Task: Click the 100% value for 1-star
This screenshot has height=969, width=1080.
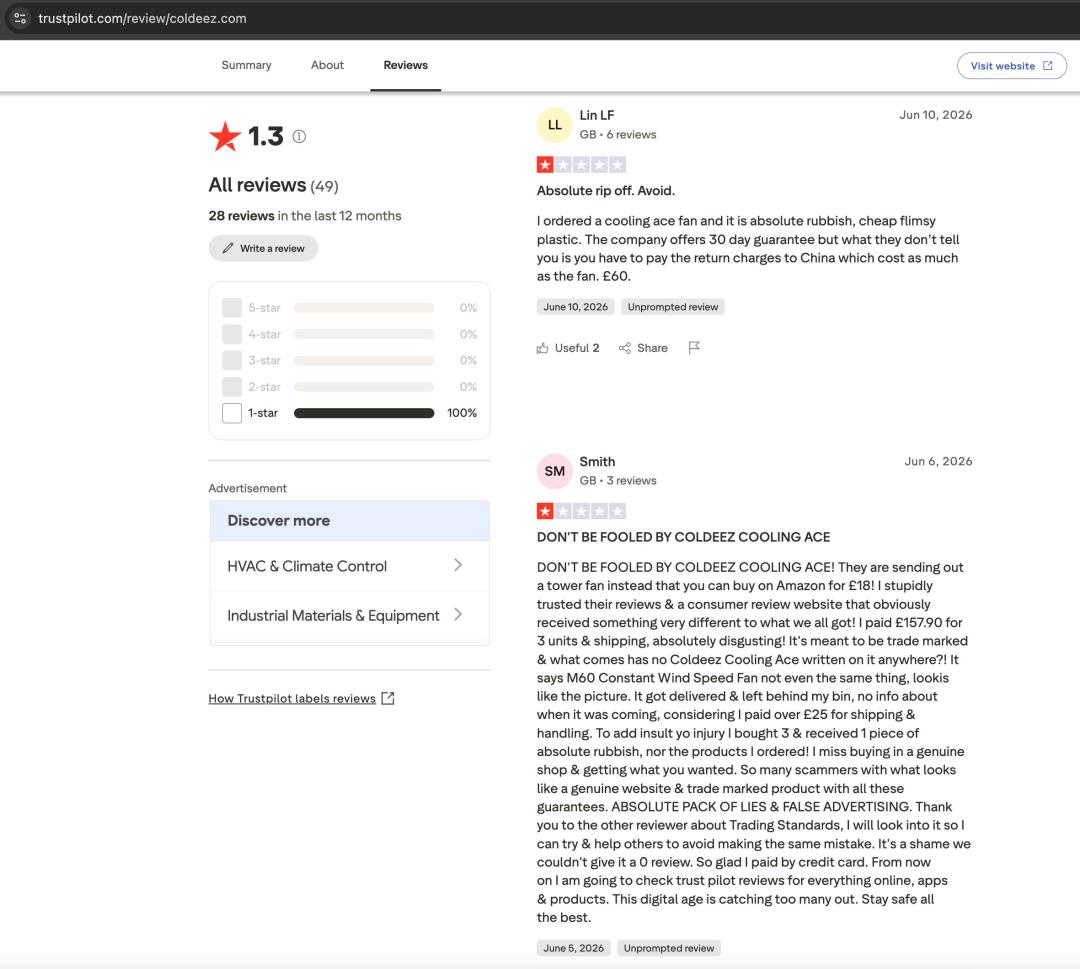Action: click(461, 413)
